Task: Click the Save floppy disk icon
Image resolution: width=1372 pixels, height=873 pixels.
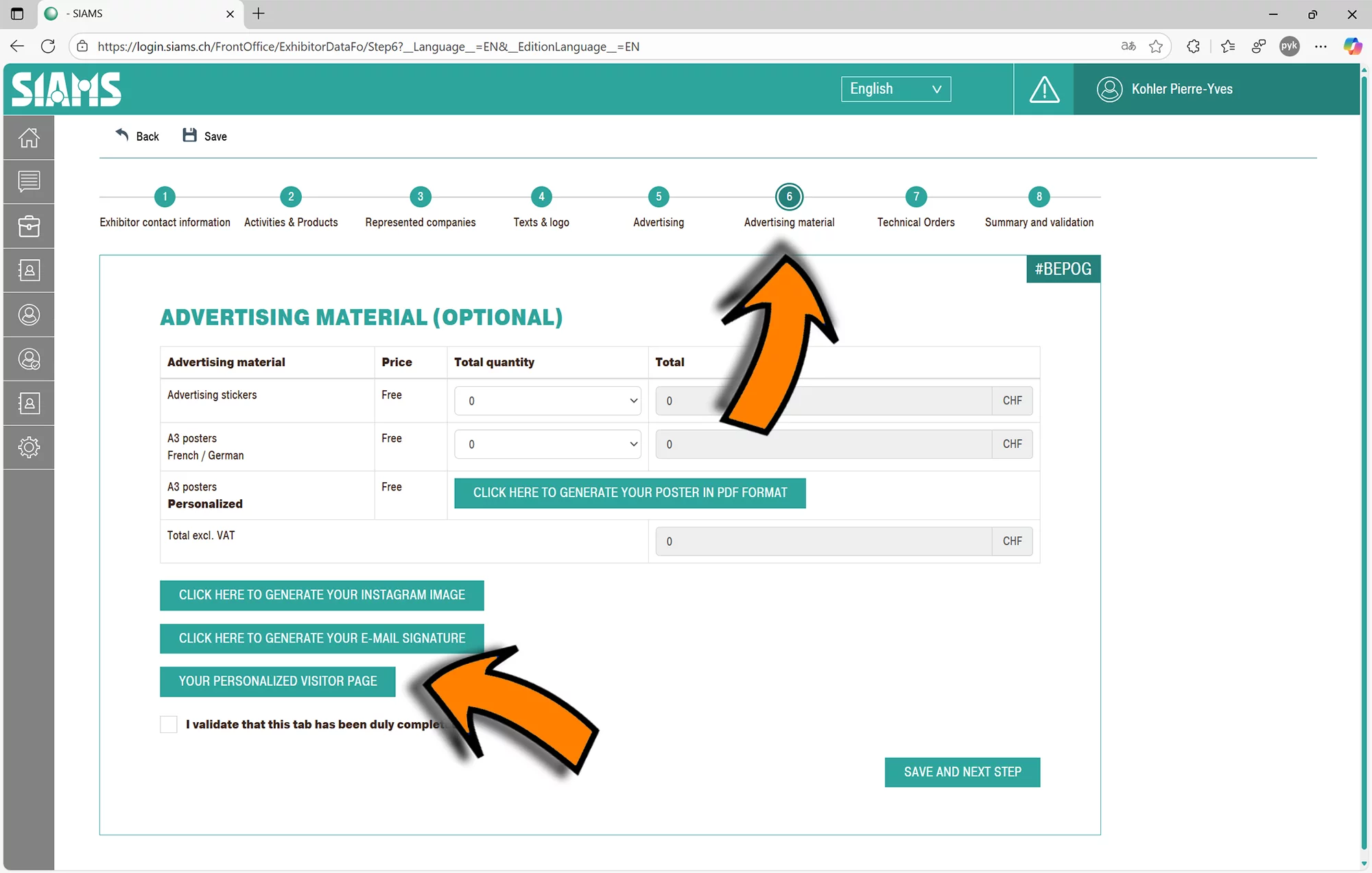Action: [190, 136]
